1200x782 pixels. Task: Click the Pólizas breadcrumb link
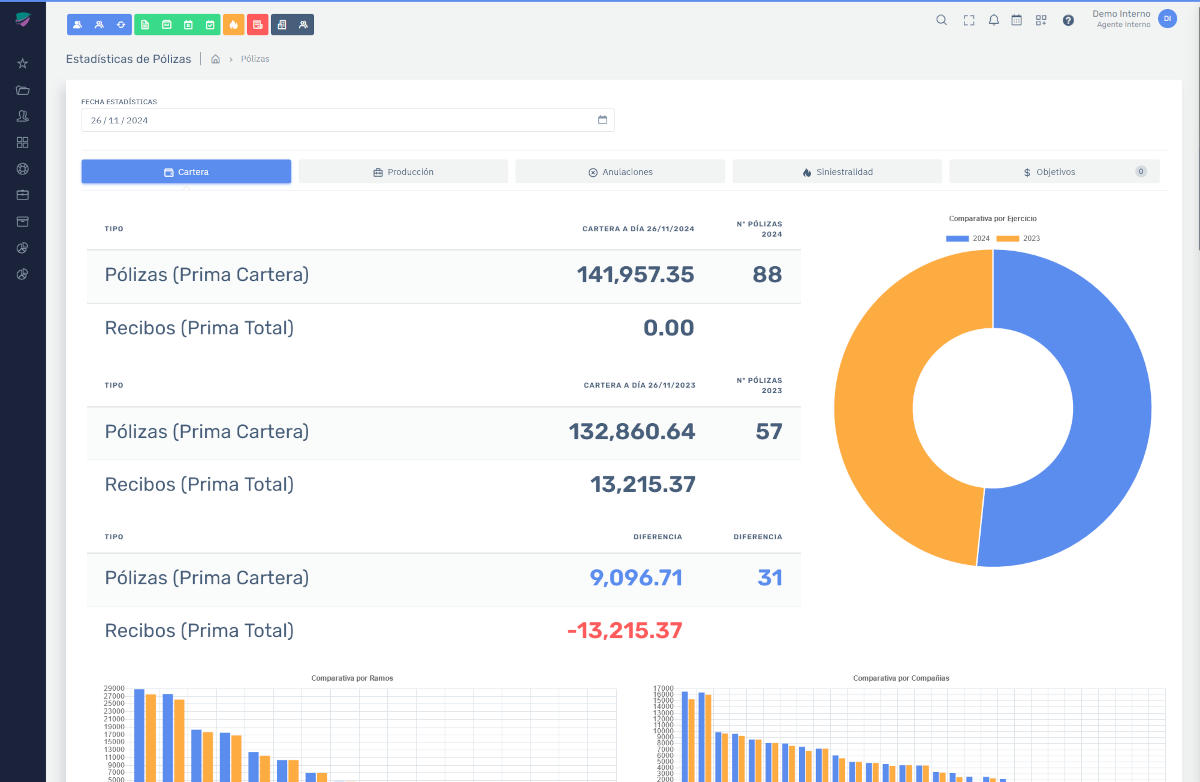[254, 58]
